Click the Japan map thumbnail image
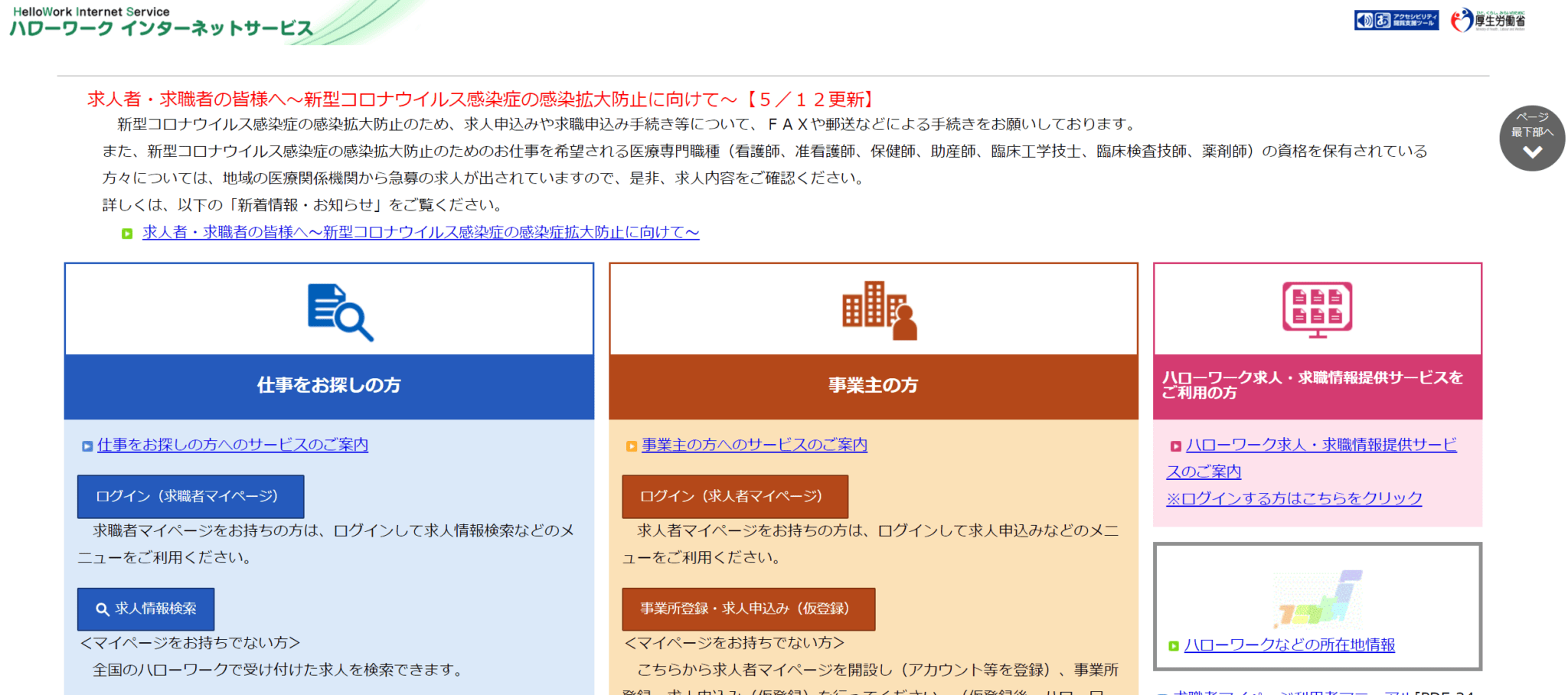1568x695 pixels. 1317,599
